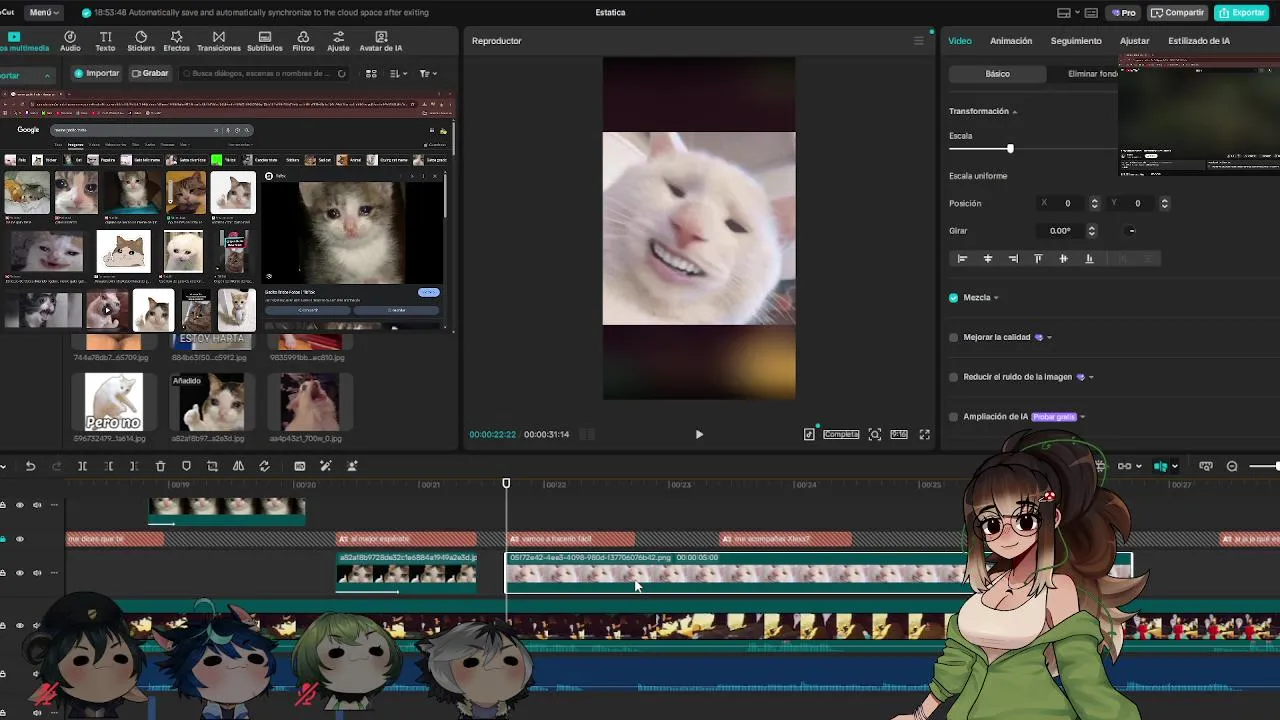Click the Exportar button
The width and height of the screenshot is (1280, 720).
click(1241, 13)
